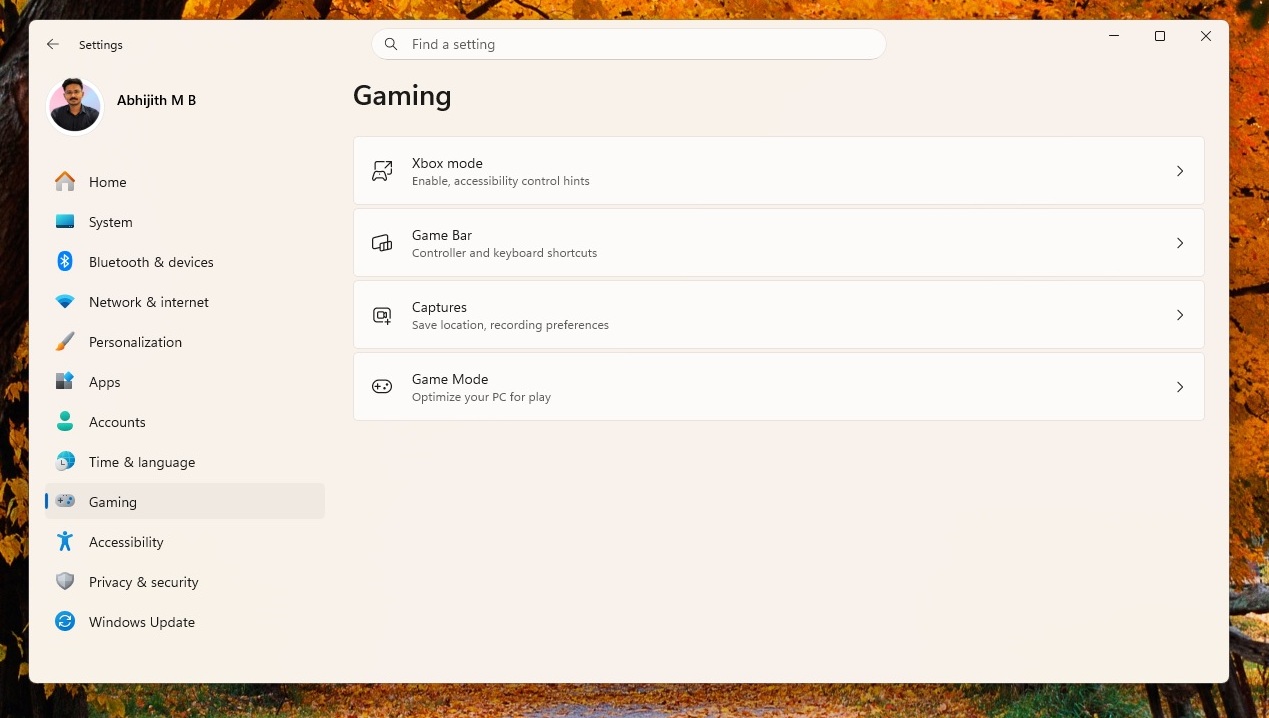Click the user profile picture
The height and width of the screenshot is (718, 1269).
[75, 106]
